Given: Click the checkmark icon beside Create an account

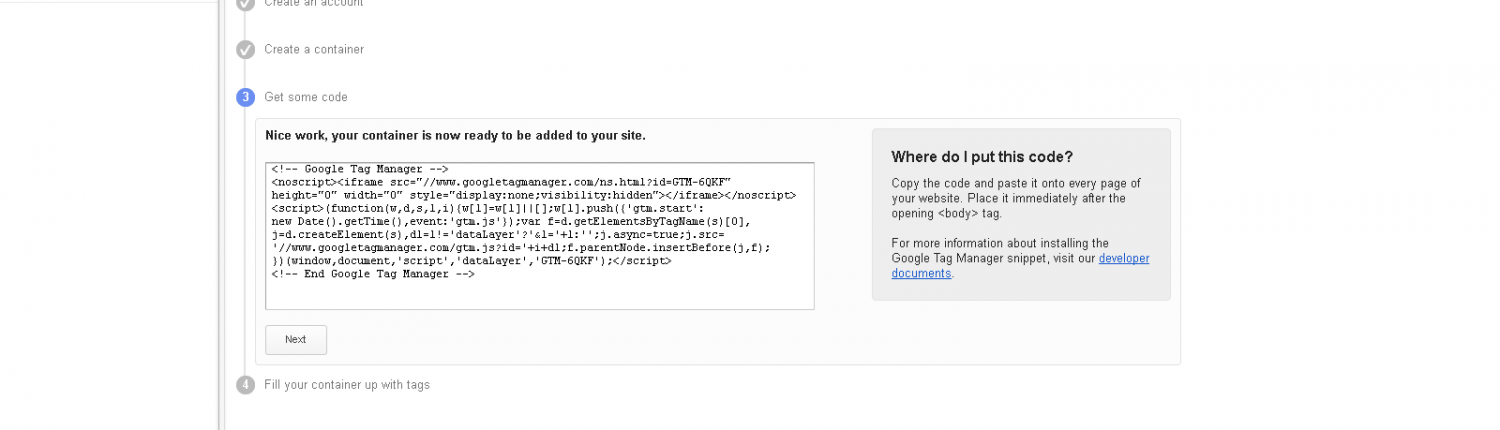Looking at the screenshot, I should [245, 4].
